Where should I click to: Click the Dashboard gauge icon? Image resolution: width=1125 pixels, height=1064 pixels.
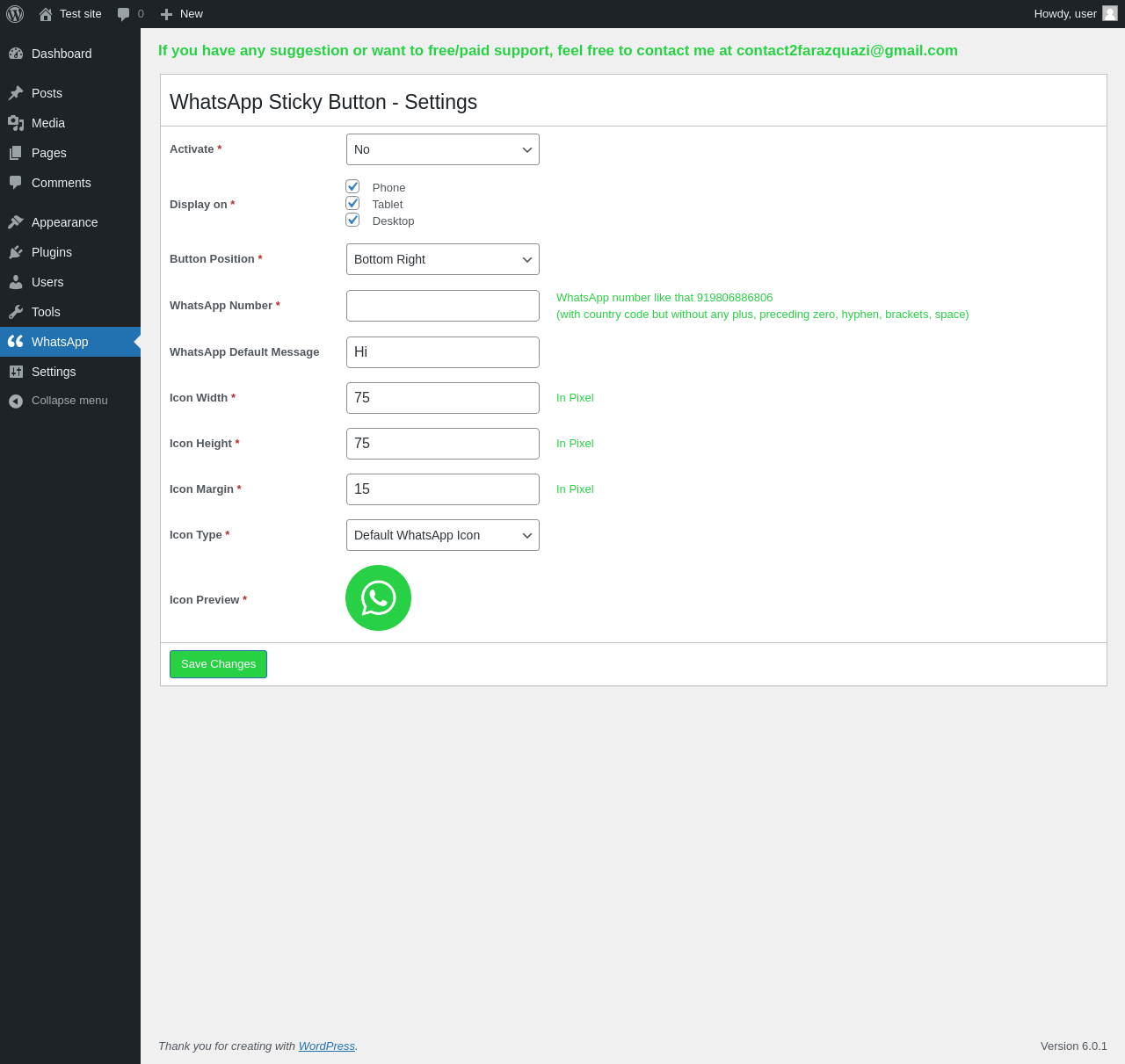tap(16, 54)
